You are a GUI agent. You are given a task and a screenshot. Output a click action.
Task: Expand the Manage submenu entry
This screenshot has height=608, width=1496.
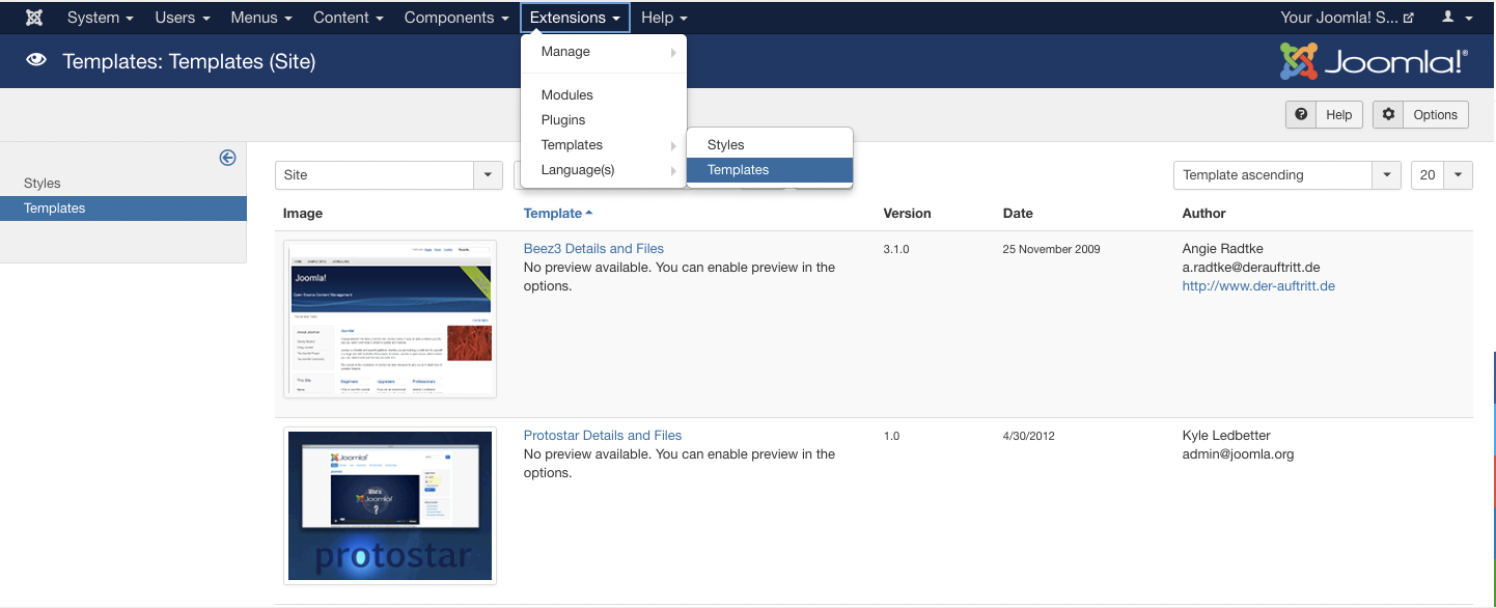point(603,51)
